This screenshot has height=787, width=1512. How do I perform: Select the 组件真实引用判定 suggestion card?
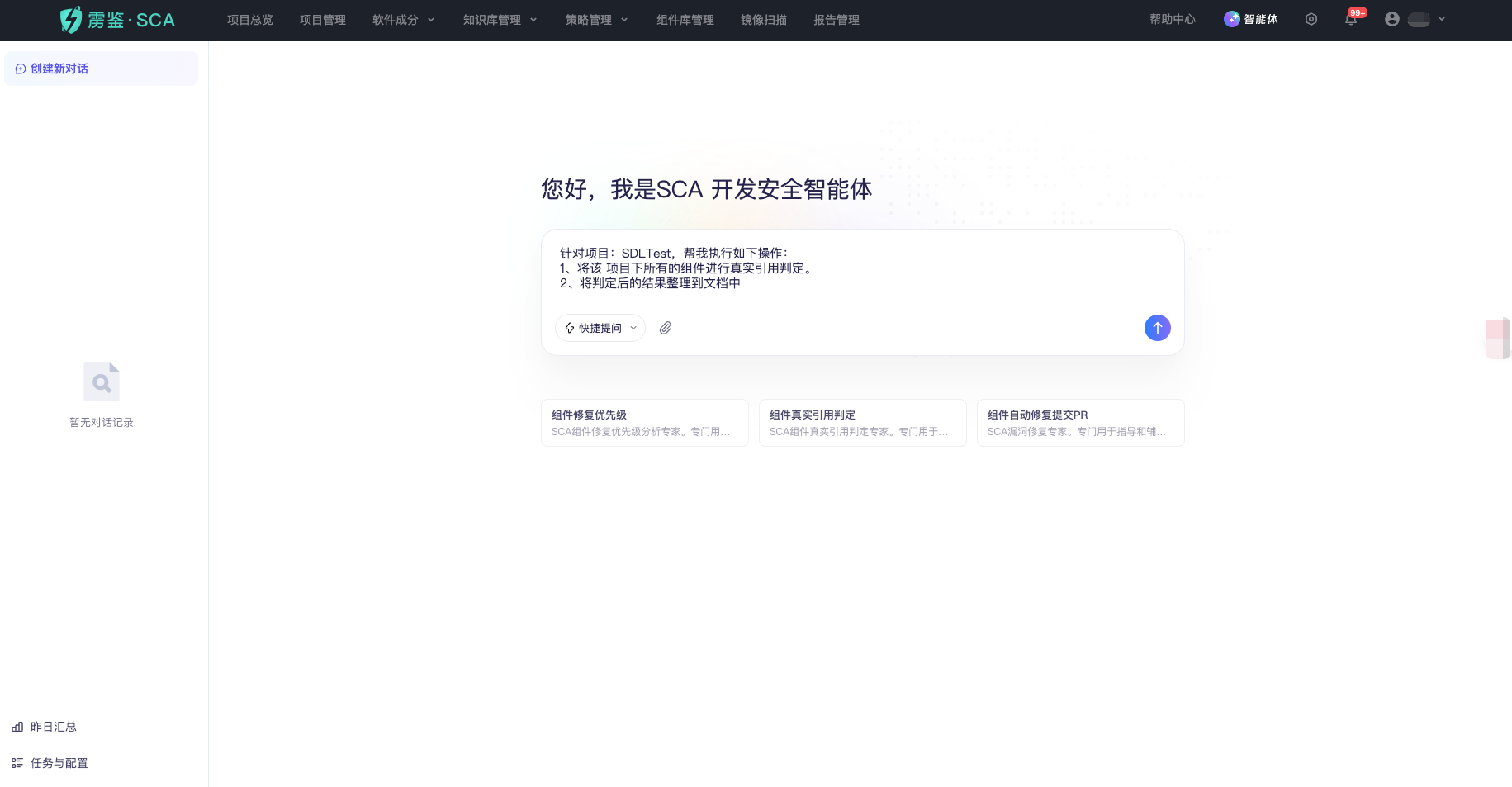click(862, 423)
